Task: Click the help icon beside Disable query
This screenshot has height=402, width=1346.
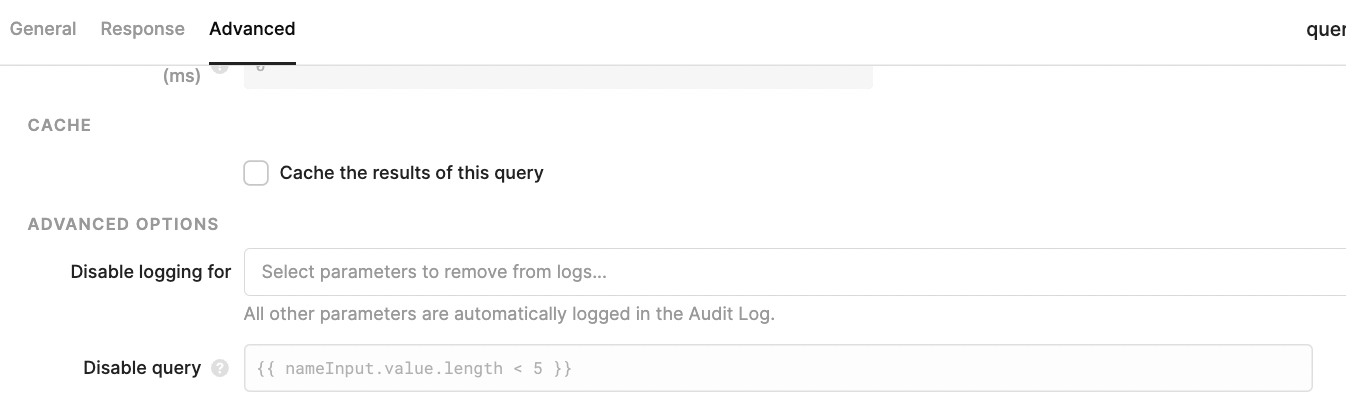Action: (220, 368)
